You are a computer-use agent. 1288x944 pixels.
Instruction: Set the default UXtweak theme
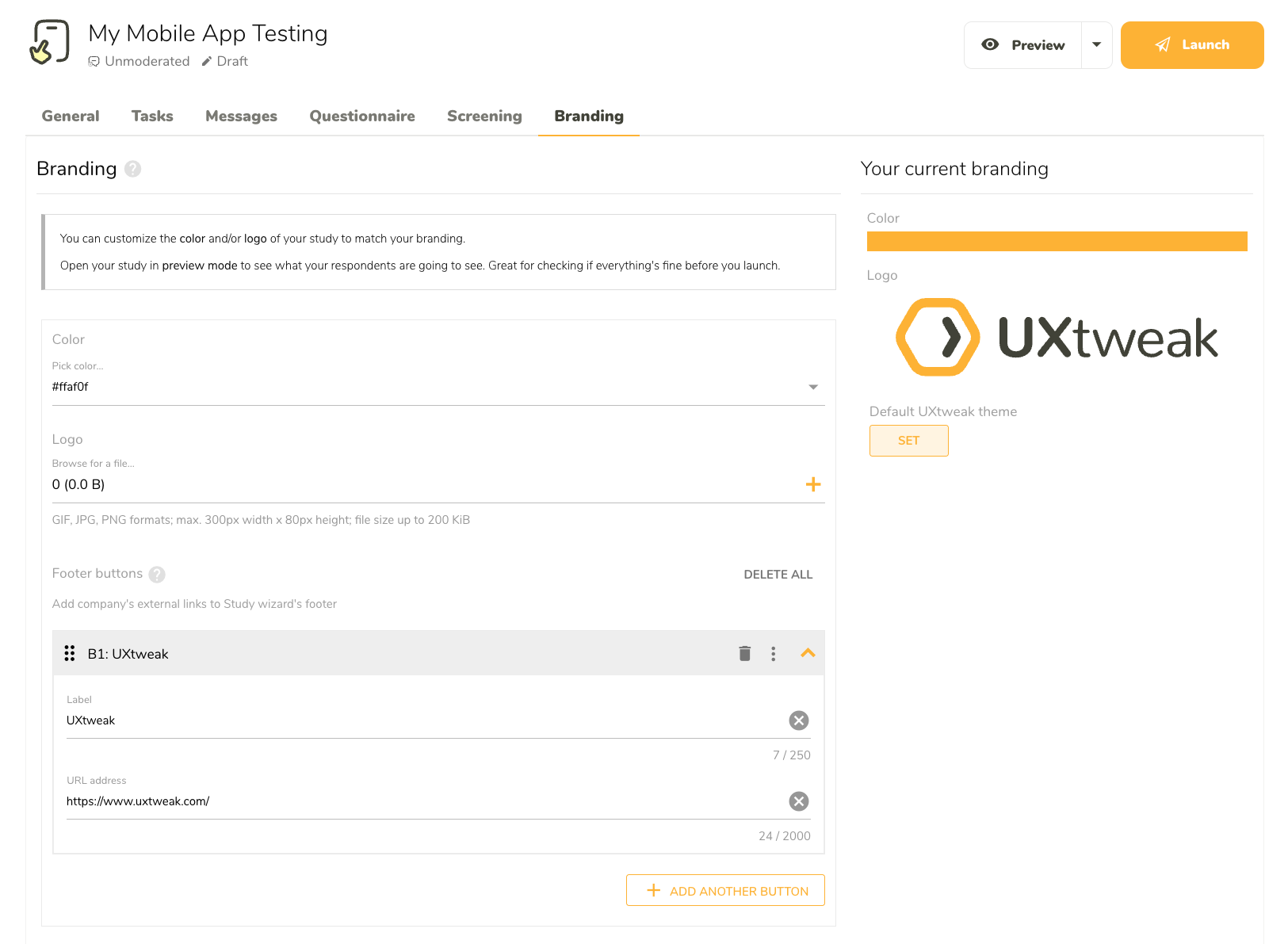click(909, 441)
